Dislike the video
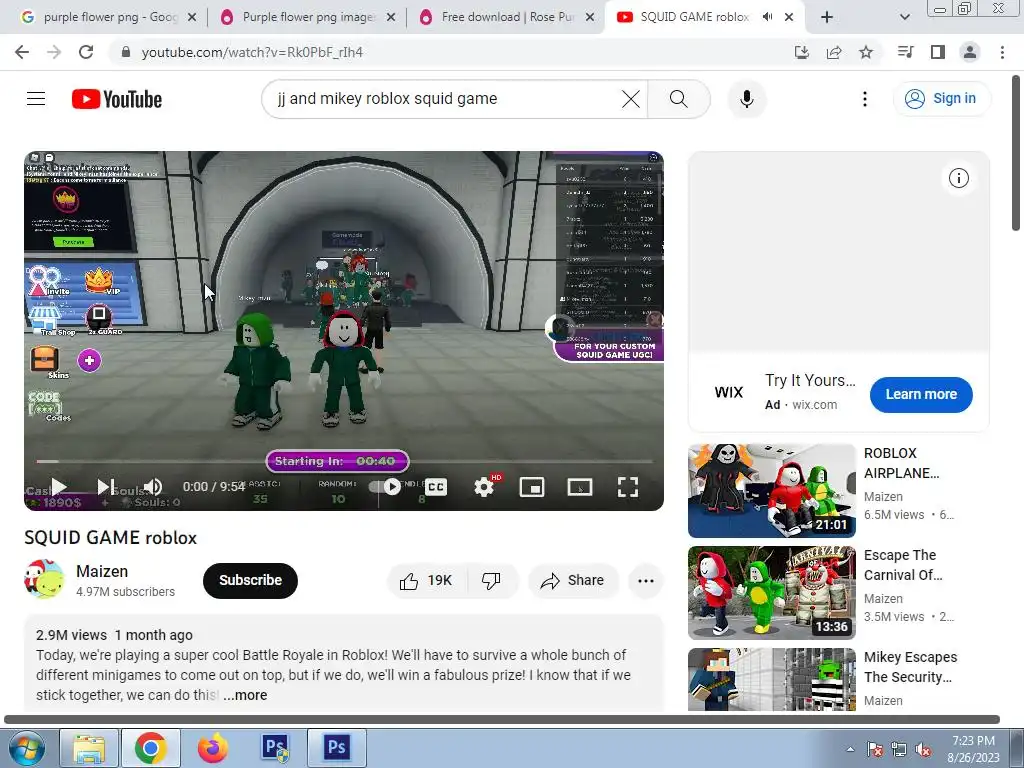 coord(491,581)
